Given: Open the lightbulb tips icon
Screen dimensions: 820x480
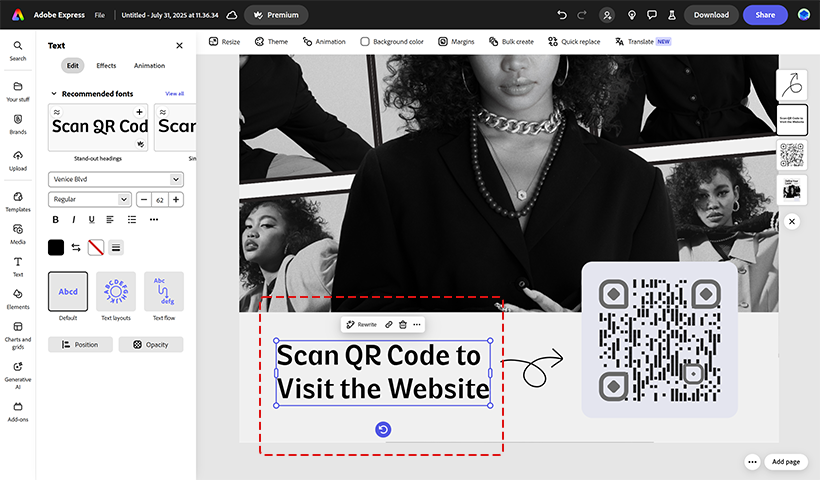Looking at the screenshot, I should click(x=632, y=15).
